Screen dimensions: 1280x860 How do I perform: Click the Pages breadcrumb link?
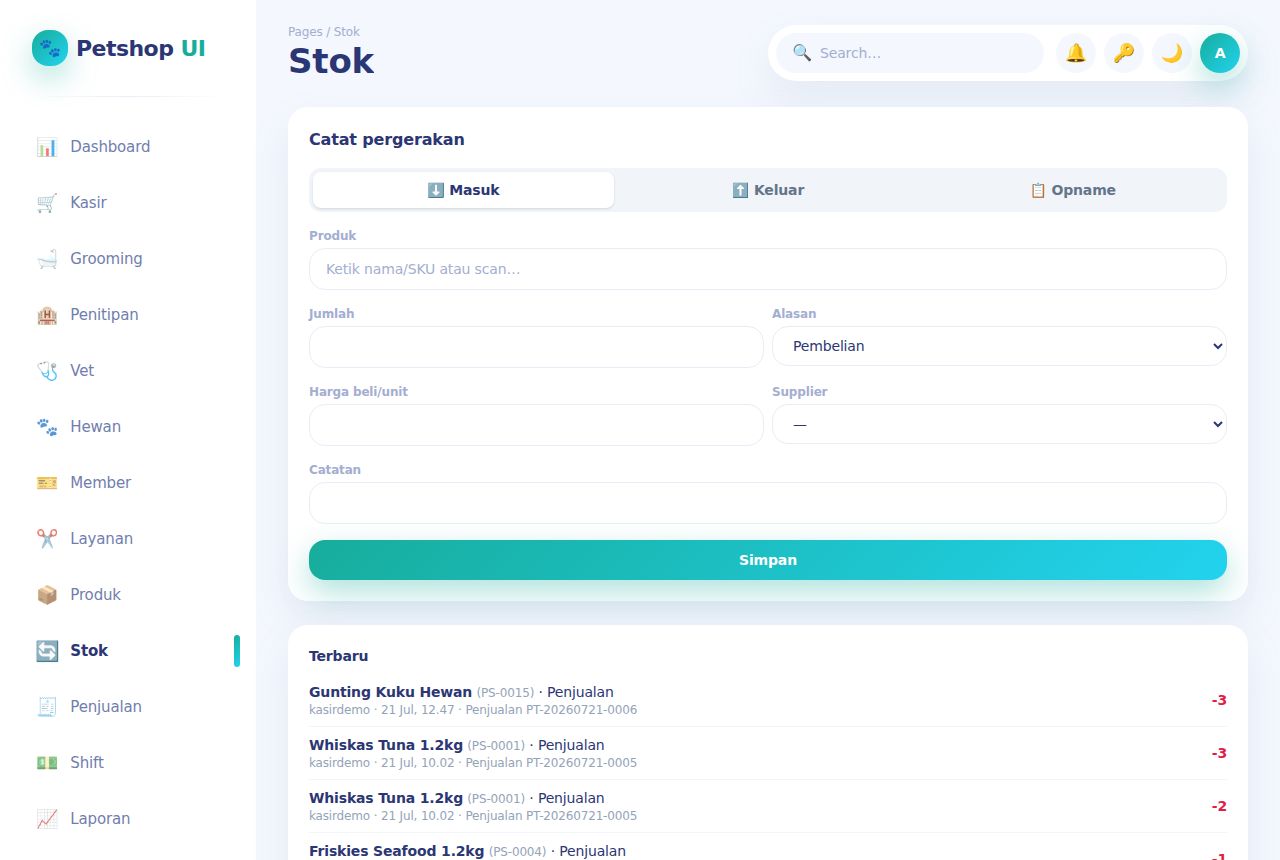click(x=305, y=32)
